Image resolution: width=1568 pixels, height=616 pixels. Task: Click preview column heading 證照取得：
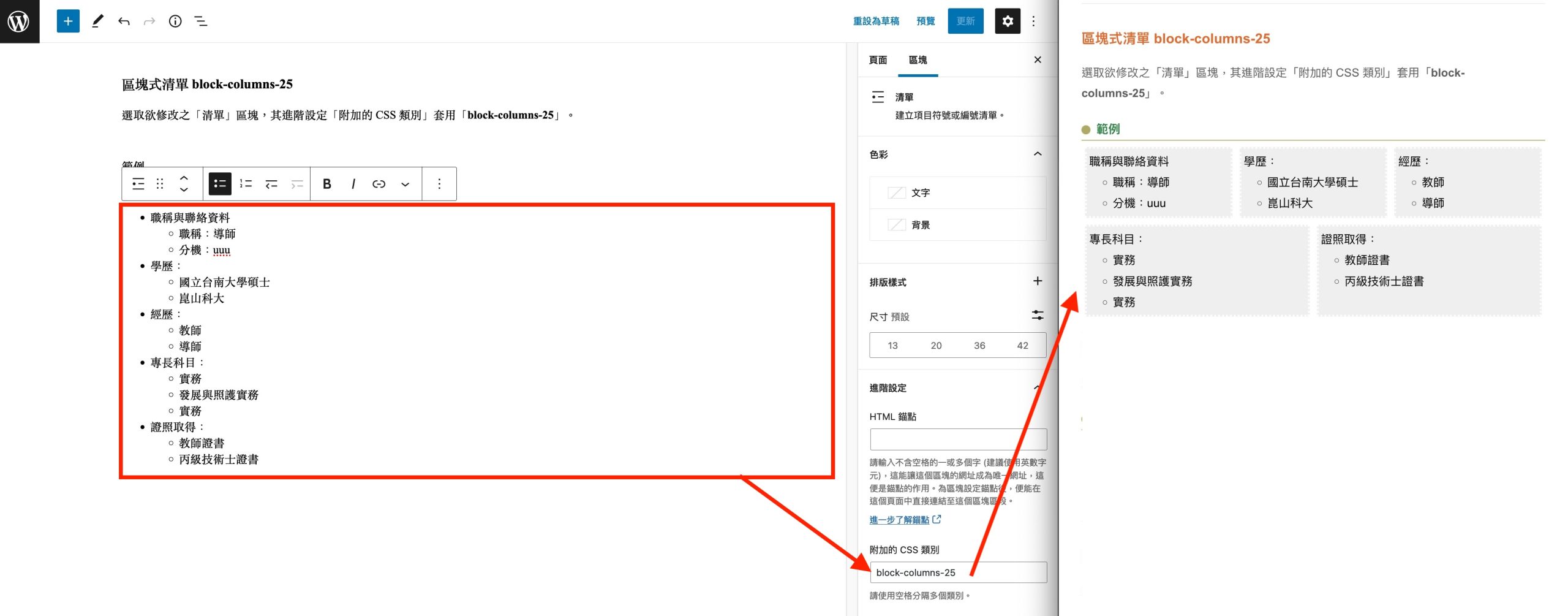click(x=1348, y=240)
